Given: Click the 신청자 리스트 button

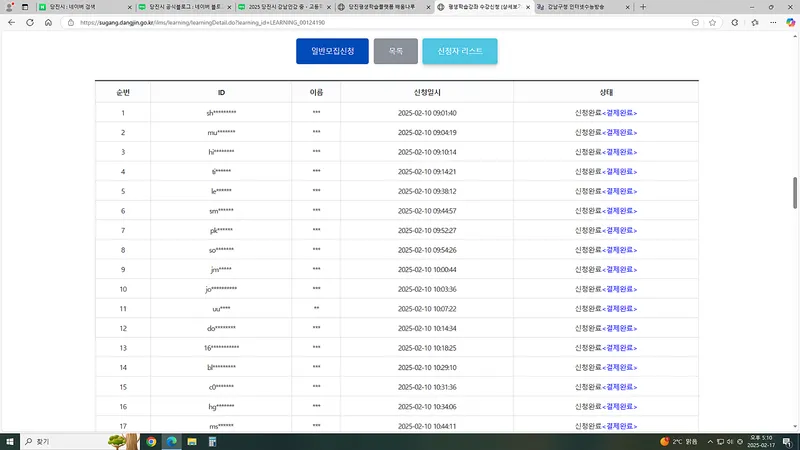Looking at the screenshot, I should [459, 51].
